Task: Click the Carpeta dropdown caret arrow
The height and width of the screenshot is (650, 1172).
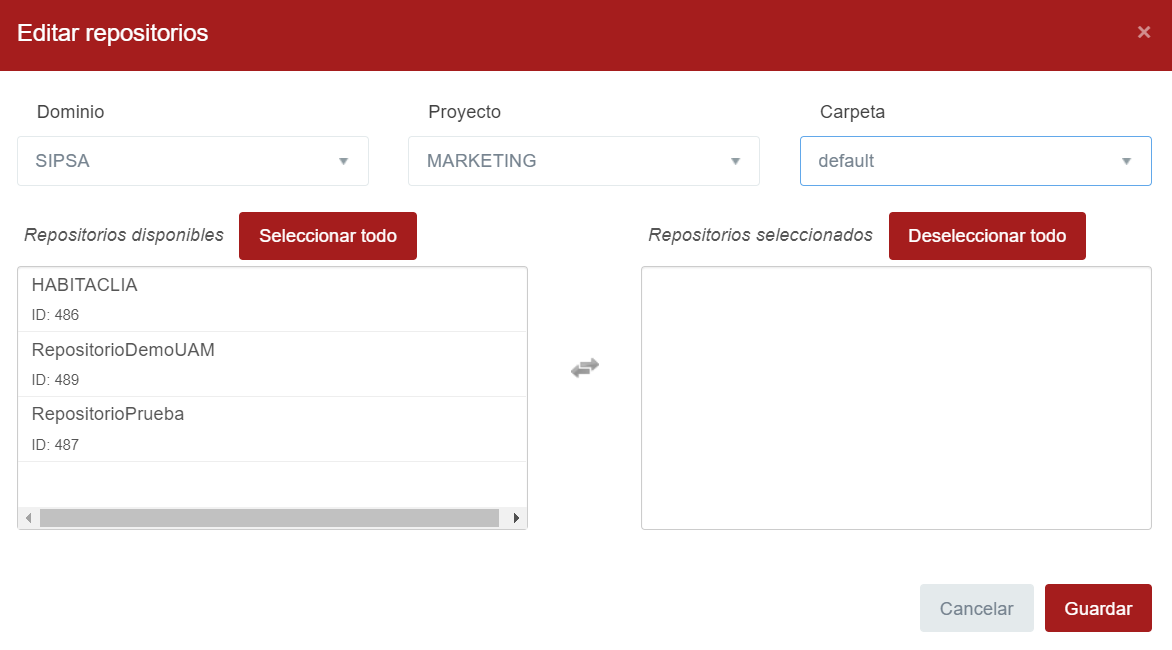Action: coord(1126,161)
